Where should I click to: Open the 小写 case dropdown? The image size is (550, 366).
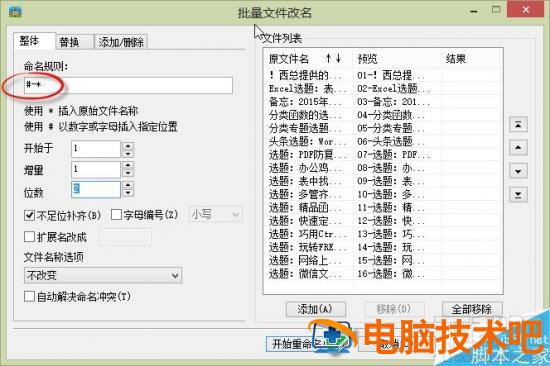point(215,214)
